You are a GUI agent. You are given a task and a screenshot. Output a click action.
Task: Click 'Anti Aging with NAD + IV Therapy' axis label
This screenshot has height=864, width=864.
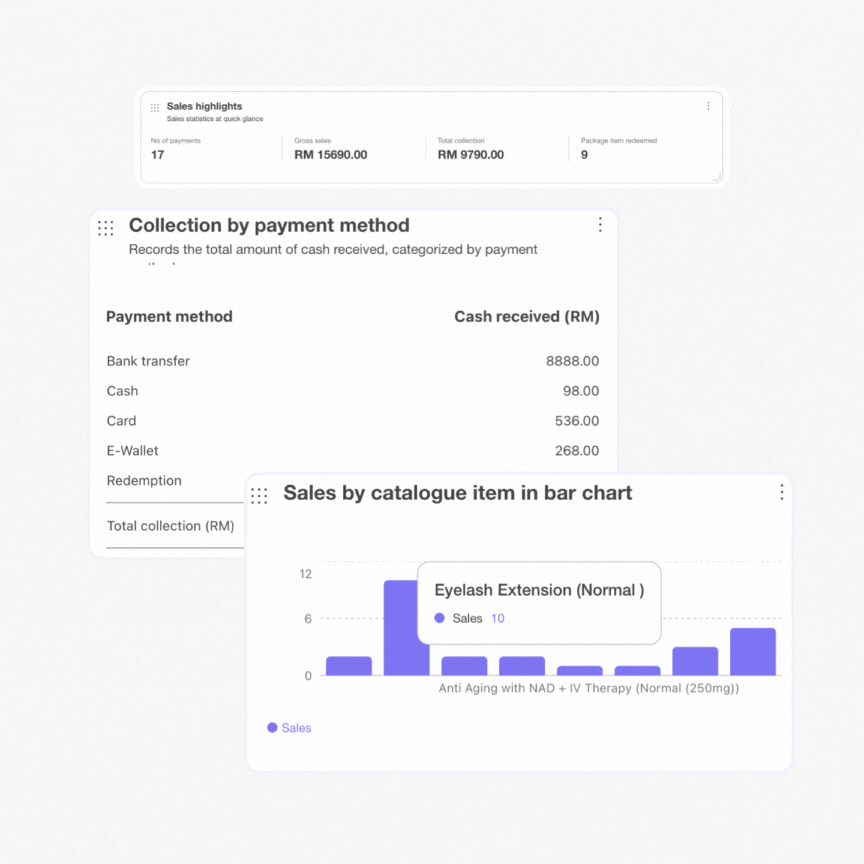[588, 688]
